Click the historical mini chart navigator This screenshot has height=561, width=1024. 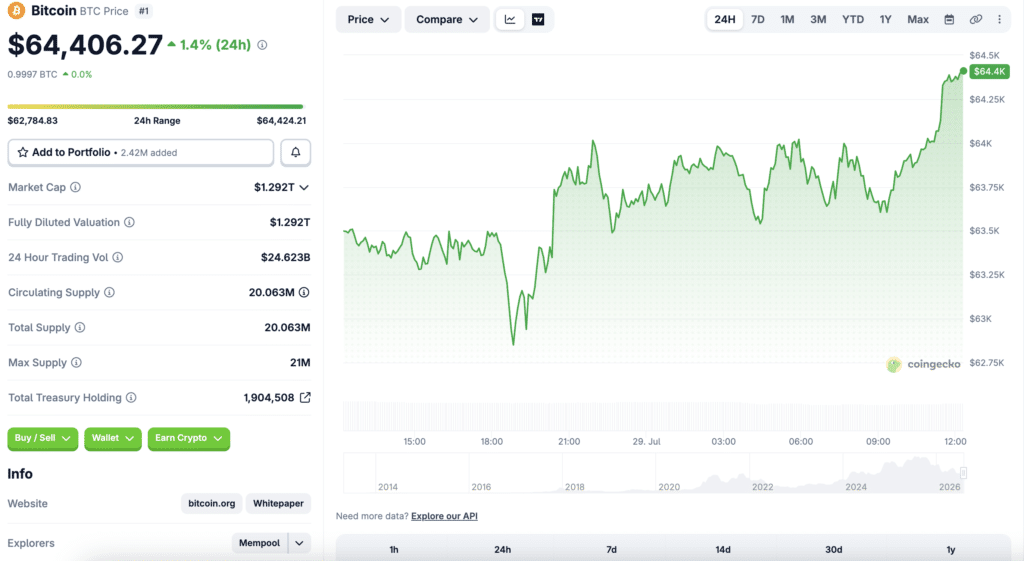(654, 473)
